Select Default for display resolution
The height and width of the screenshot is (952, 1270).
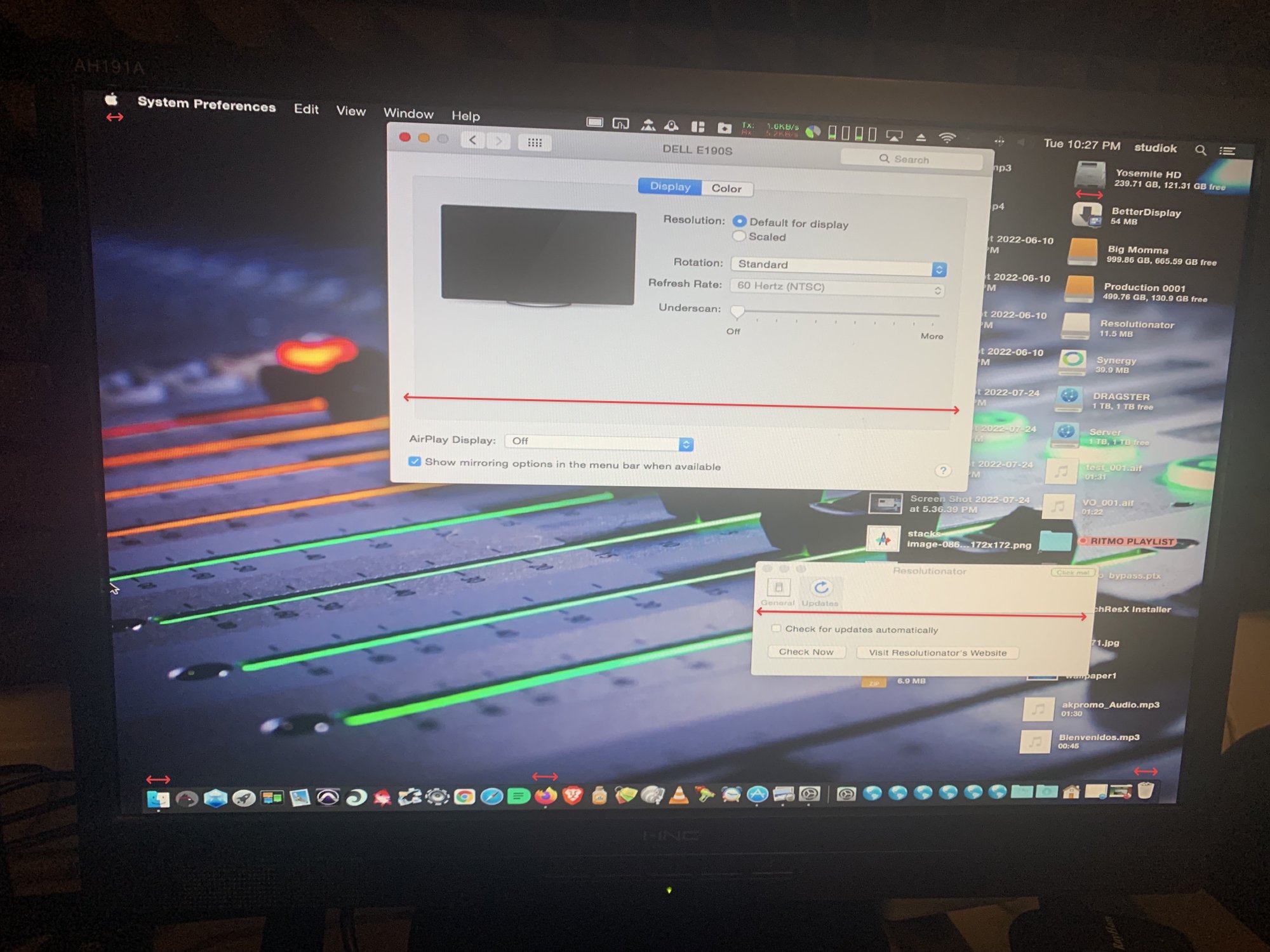(x=739, y=221)
